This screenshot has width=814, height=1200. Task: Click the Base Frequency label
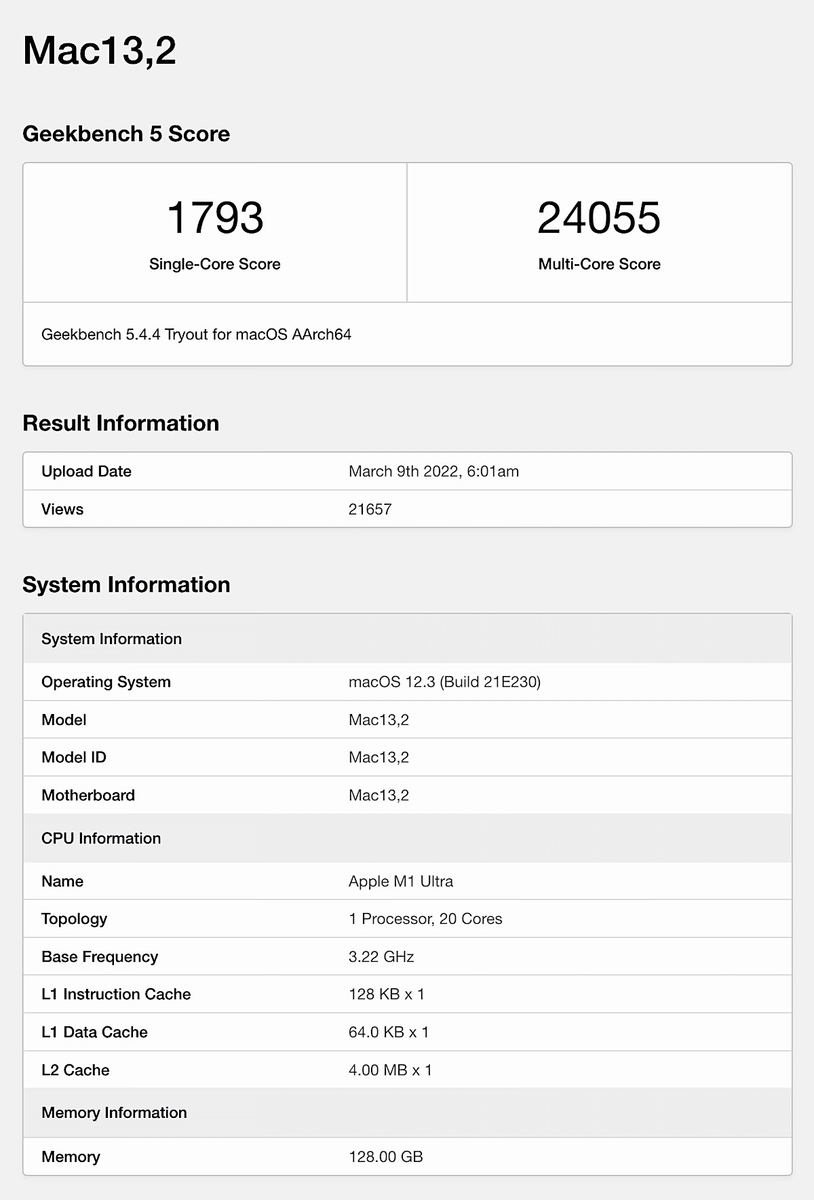(100, 957)
